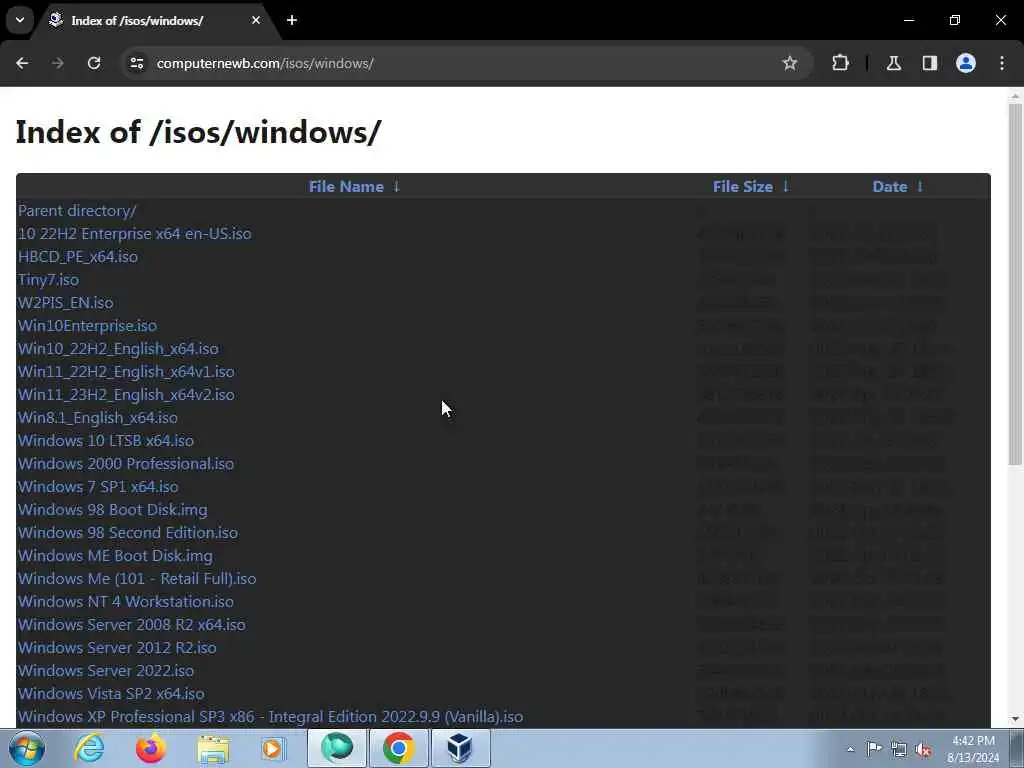Download HBCD_PE_x64.iso
The height and width of the screenshot is (768, 1024).
(78, 257)
